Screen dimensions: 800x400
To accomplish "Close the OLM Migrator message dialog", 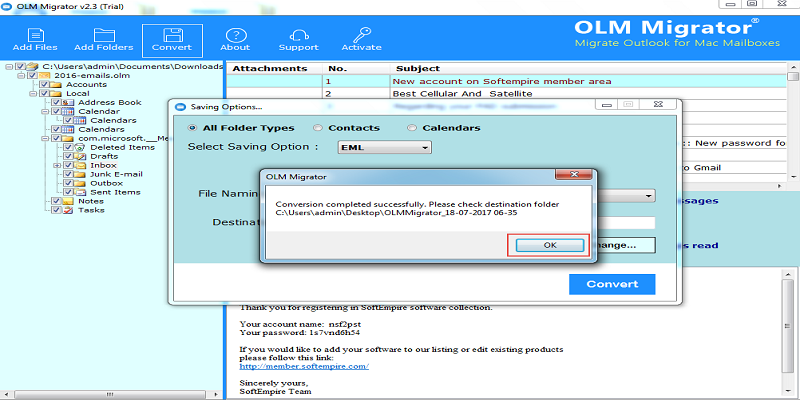I will pos(574,176).
